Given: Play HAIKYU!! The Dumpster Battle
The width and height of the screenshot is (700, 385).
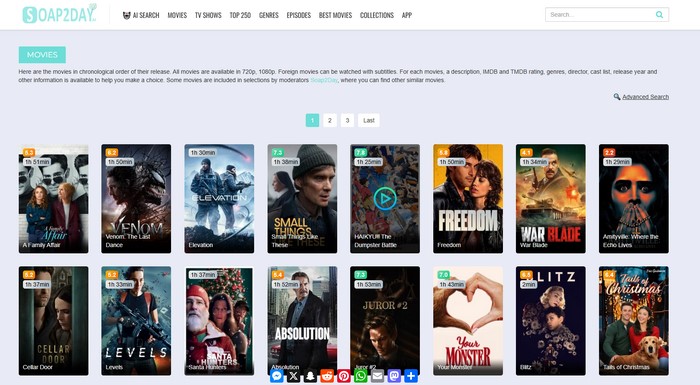Looking at the screenshot, I should (385, 198).
